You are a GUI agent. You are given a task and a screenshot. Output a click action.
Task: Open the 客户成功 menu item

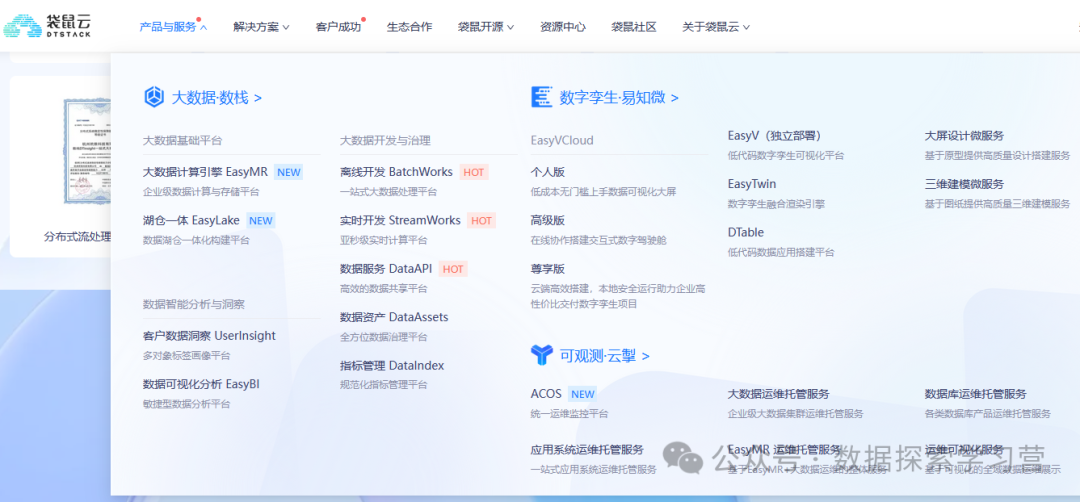(337, 27)
